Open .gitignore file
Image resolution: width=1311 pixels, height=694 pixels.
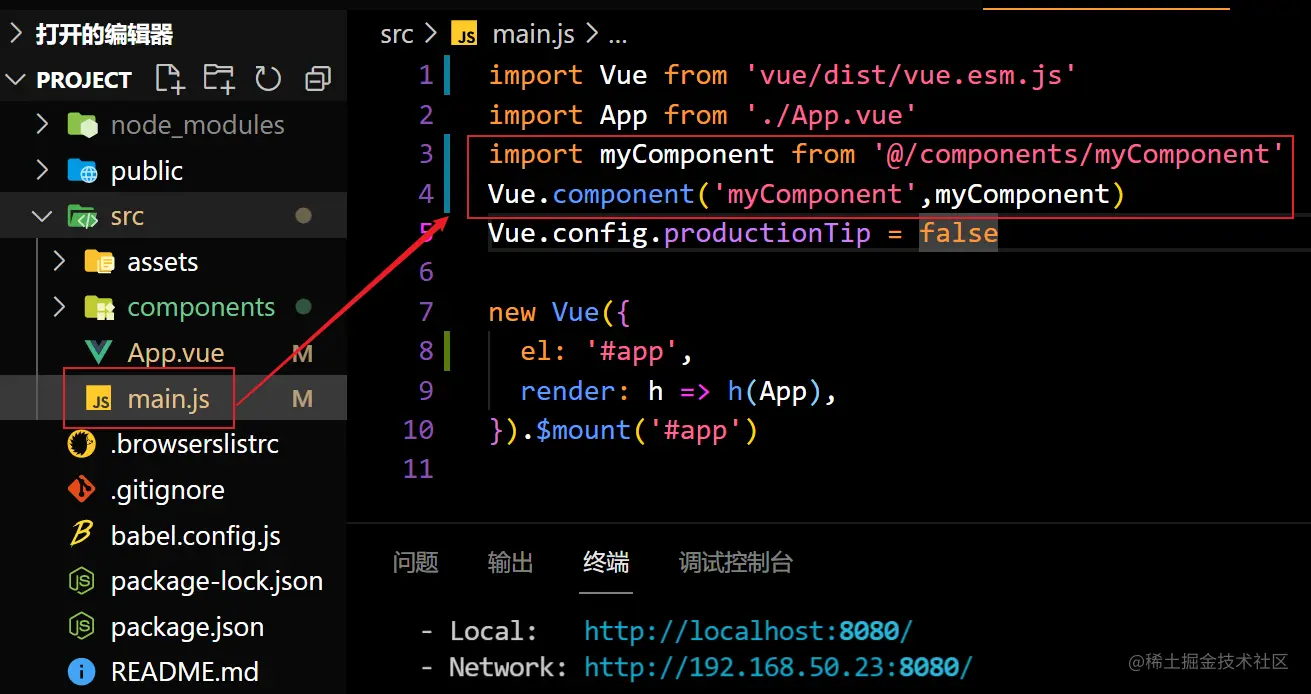(x=168, y=490)
